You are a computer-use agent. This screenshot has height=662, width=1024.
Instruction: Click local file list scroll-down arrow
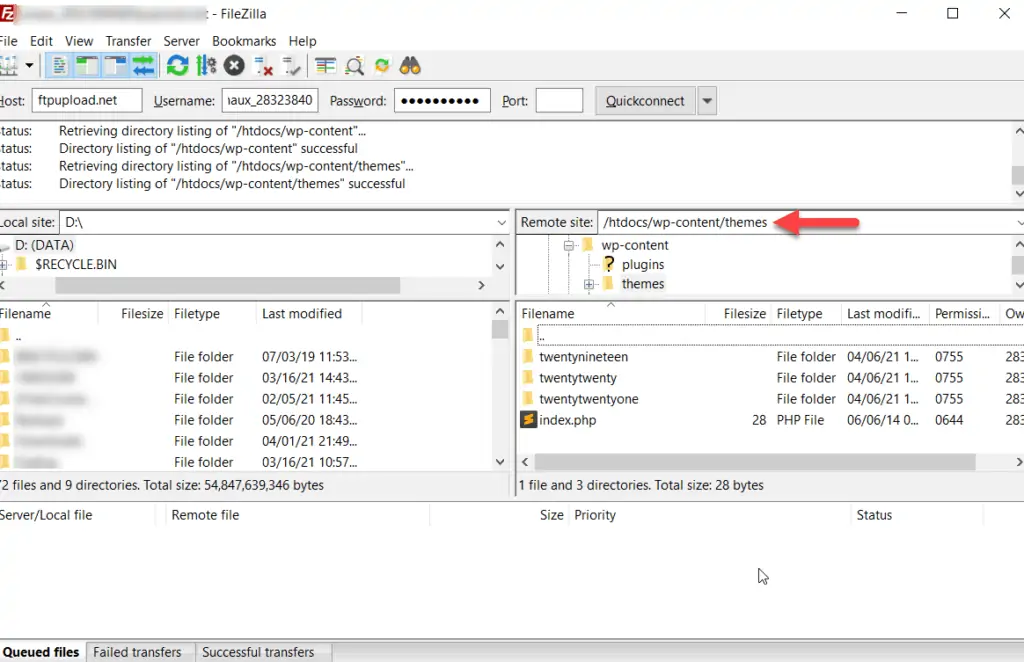click(500, 462)
